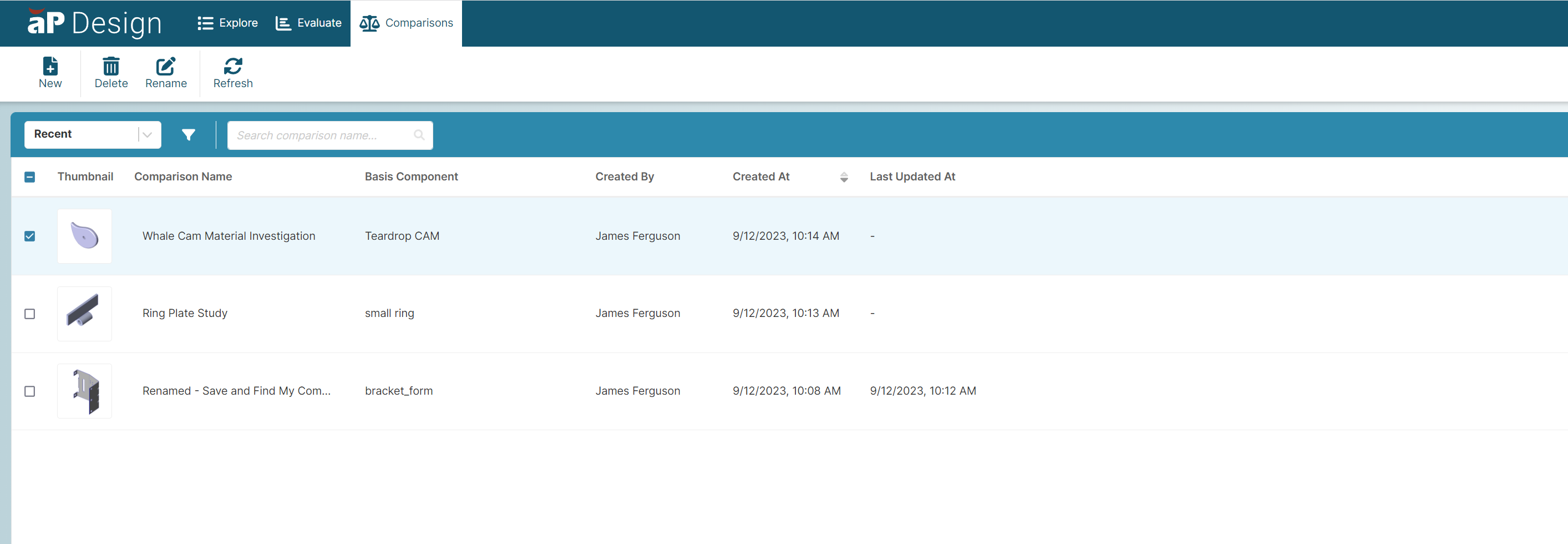The height and width of the screenshot is (544, 1568).
Task: Click the Basis Component column header
Action: [412, 177]
